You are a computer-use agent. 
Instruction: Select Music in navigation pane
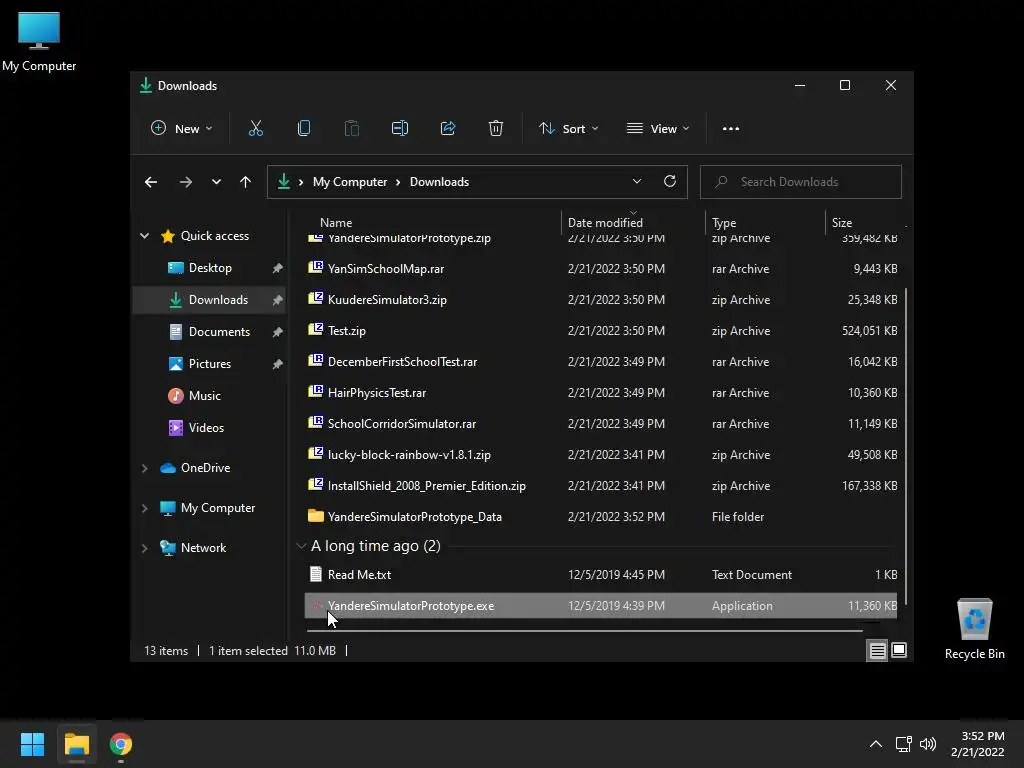209,396
